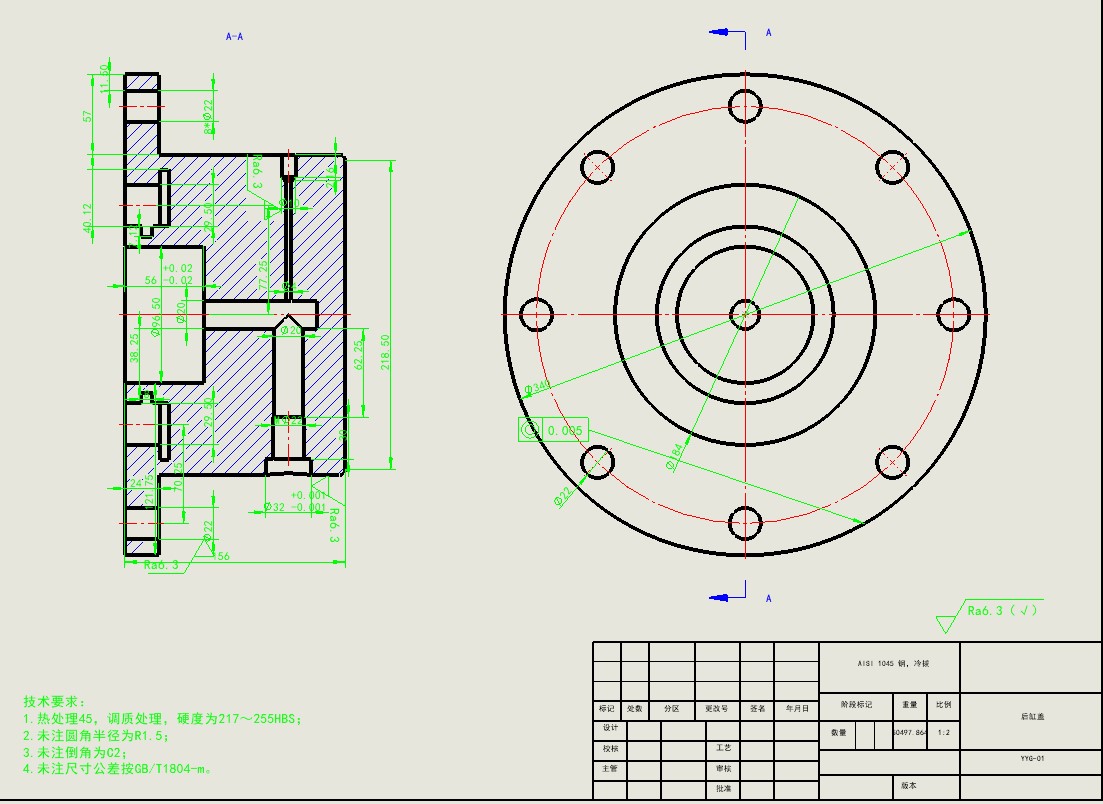Click the 1:2 scale value cell

[944, 732]
